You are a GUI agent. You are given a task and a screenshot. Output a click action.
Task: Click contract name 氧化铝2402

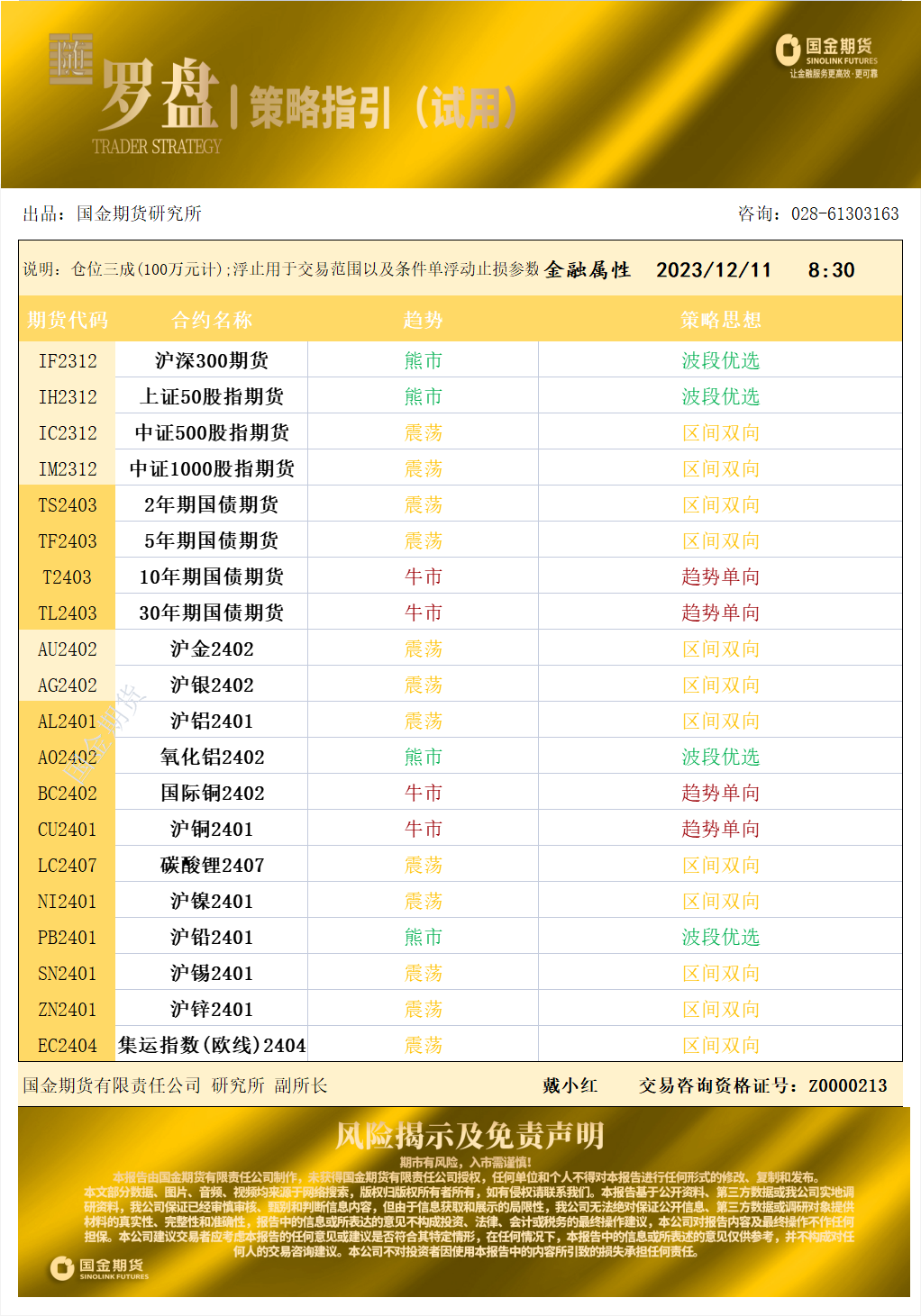coord(212,757)
